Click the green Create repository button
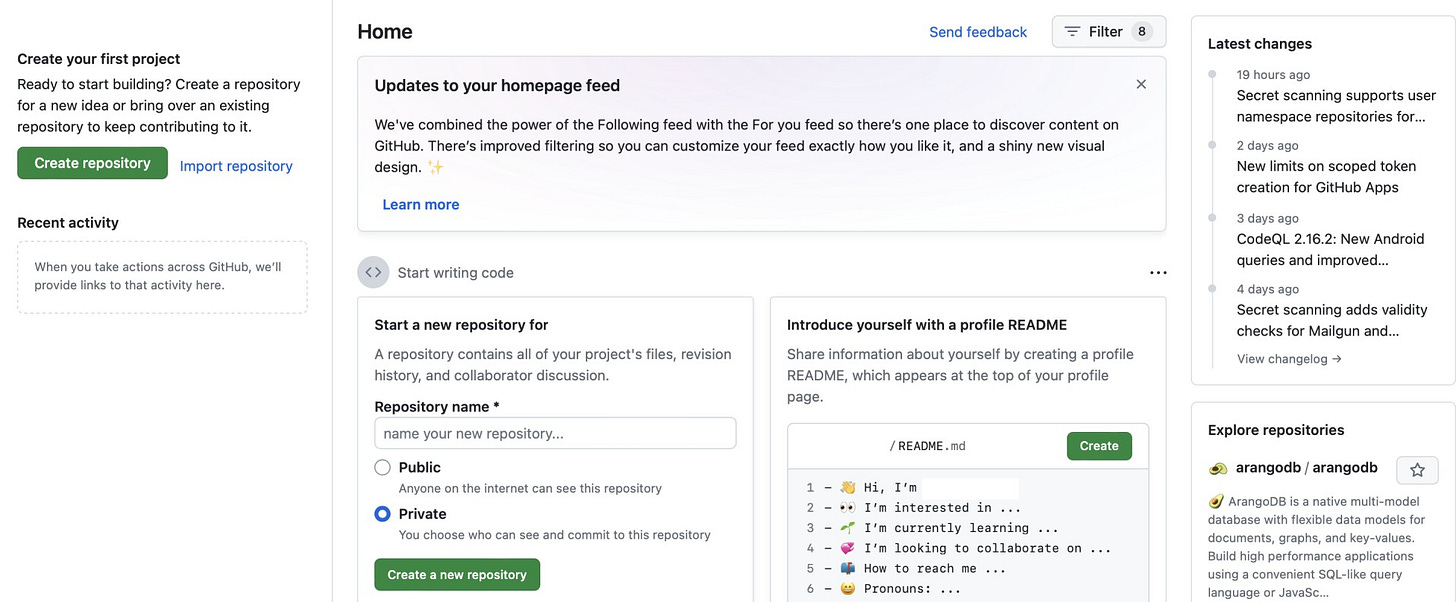 (x=92, y=163)
